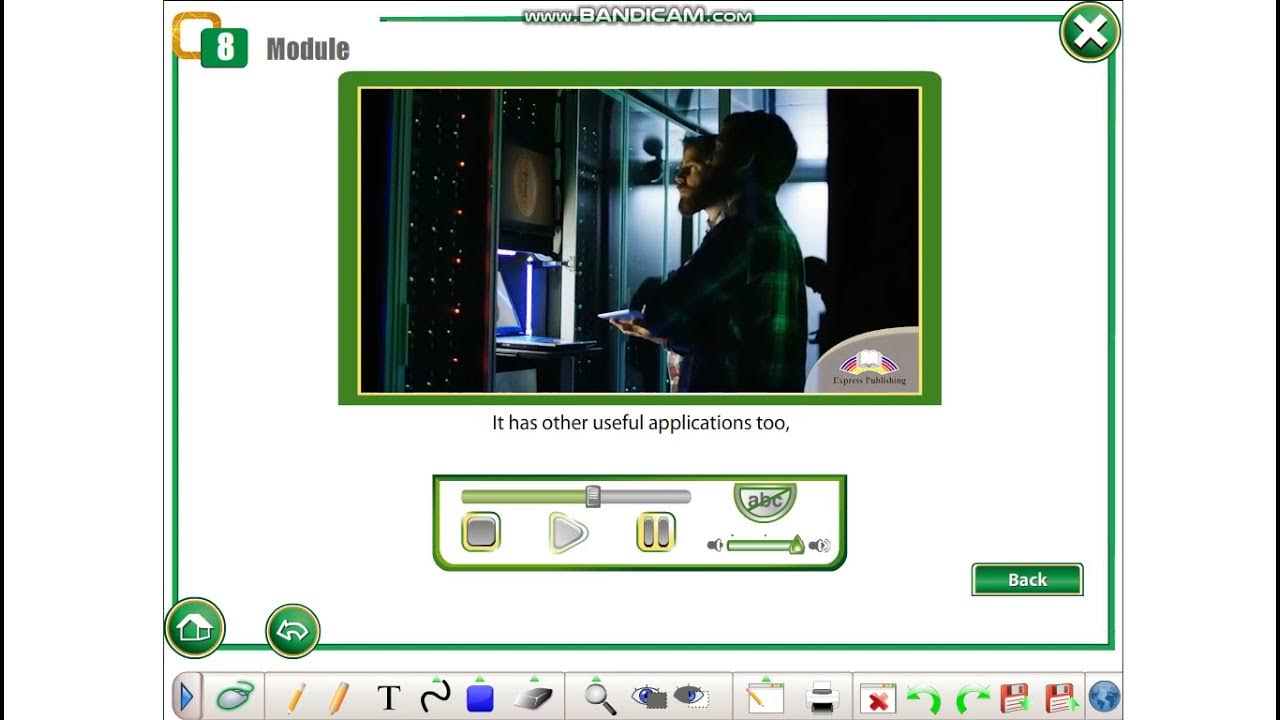Click the first red floppy disk icon
The image size is (1280, 720).
tap(1016, 698)
